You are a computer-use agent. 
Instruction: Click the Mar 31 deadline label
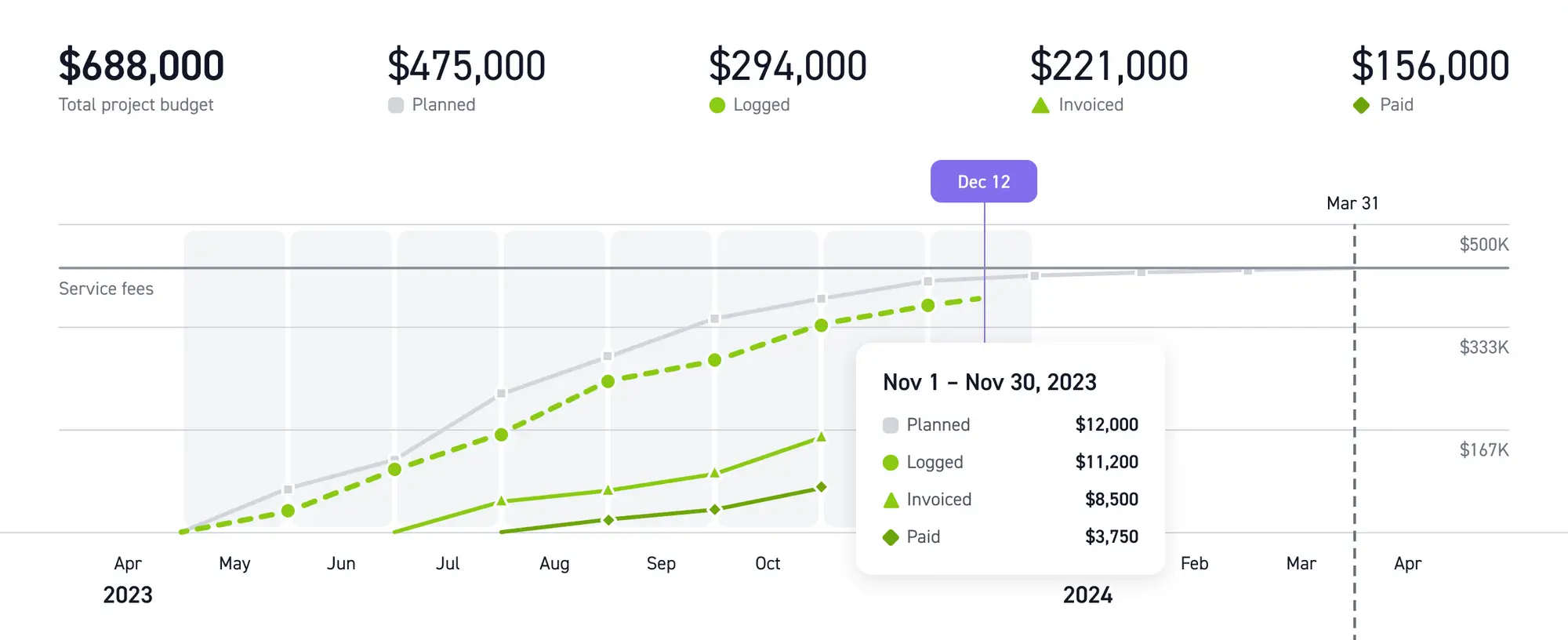pos(1352,204)
